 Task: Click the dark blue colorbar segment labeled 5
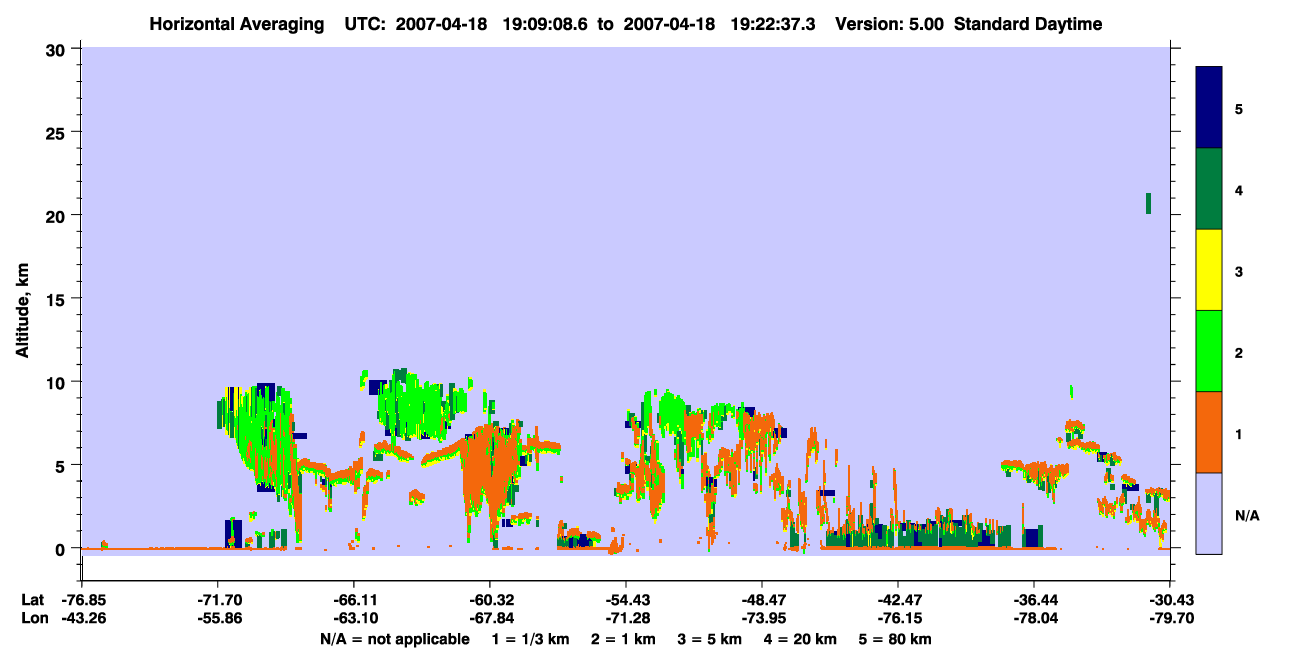point(1209,107)
